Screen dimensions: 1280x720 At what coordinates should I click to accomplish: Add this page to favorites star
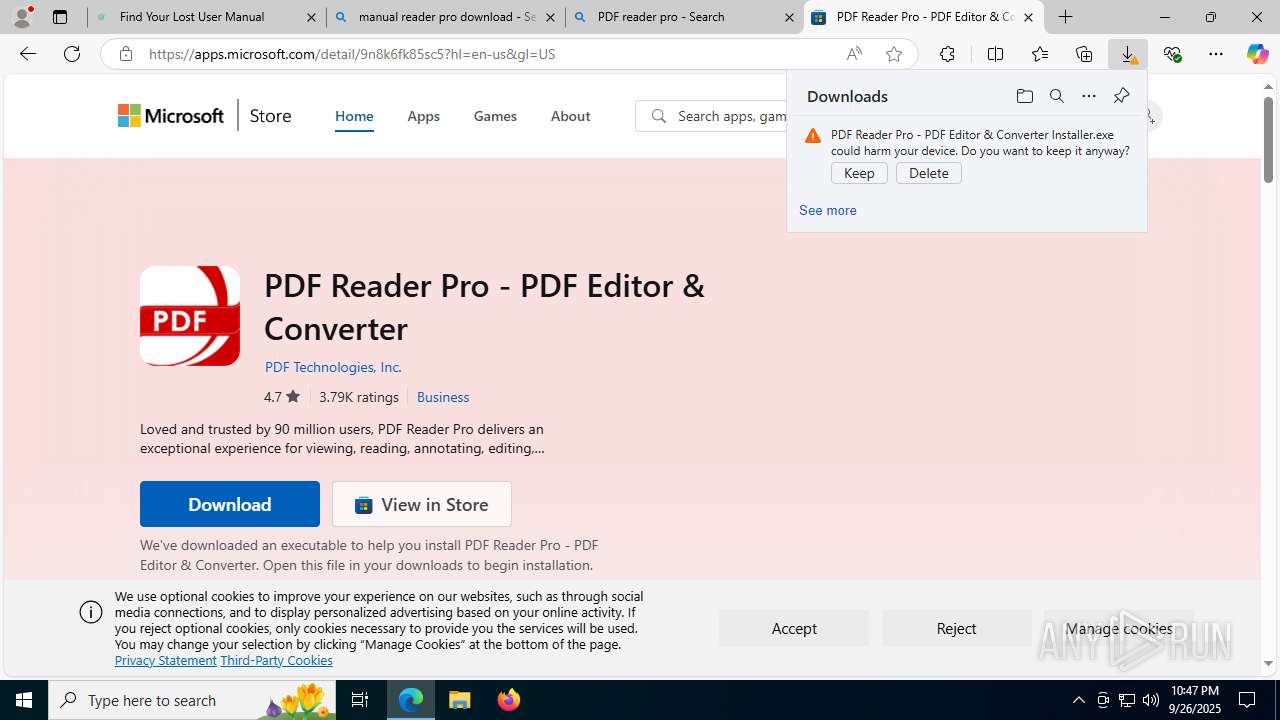click(894, 54)
